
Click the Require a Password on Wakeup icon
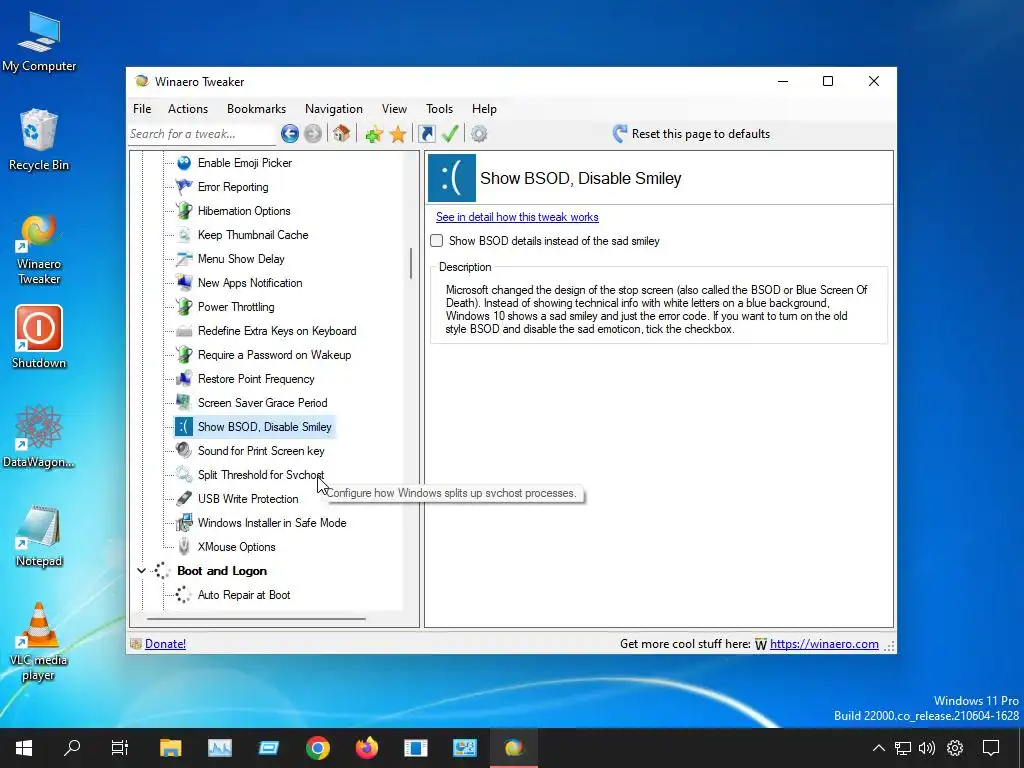(x=184, y=355)
